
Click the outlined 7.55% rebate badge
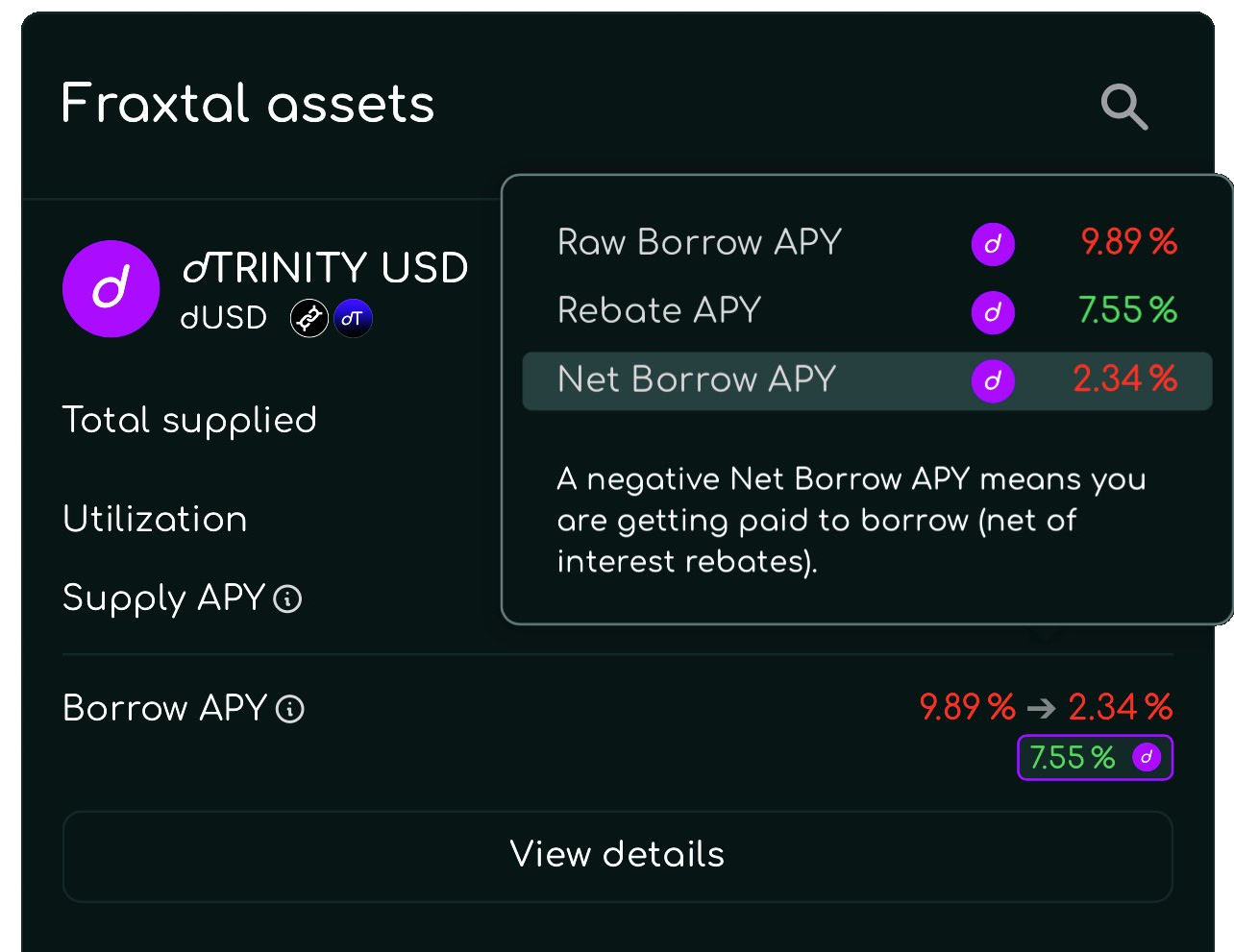(x=1095, y=758)
